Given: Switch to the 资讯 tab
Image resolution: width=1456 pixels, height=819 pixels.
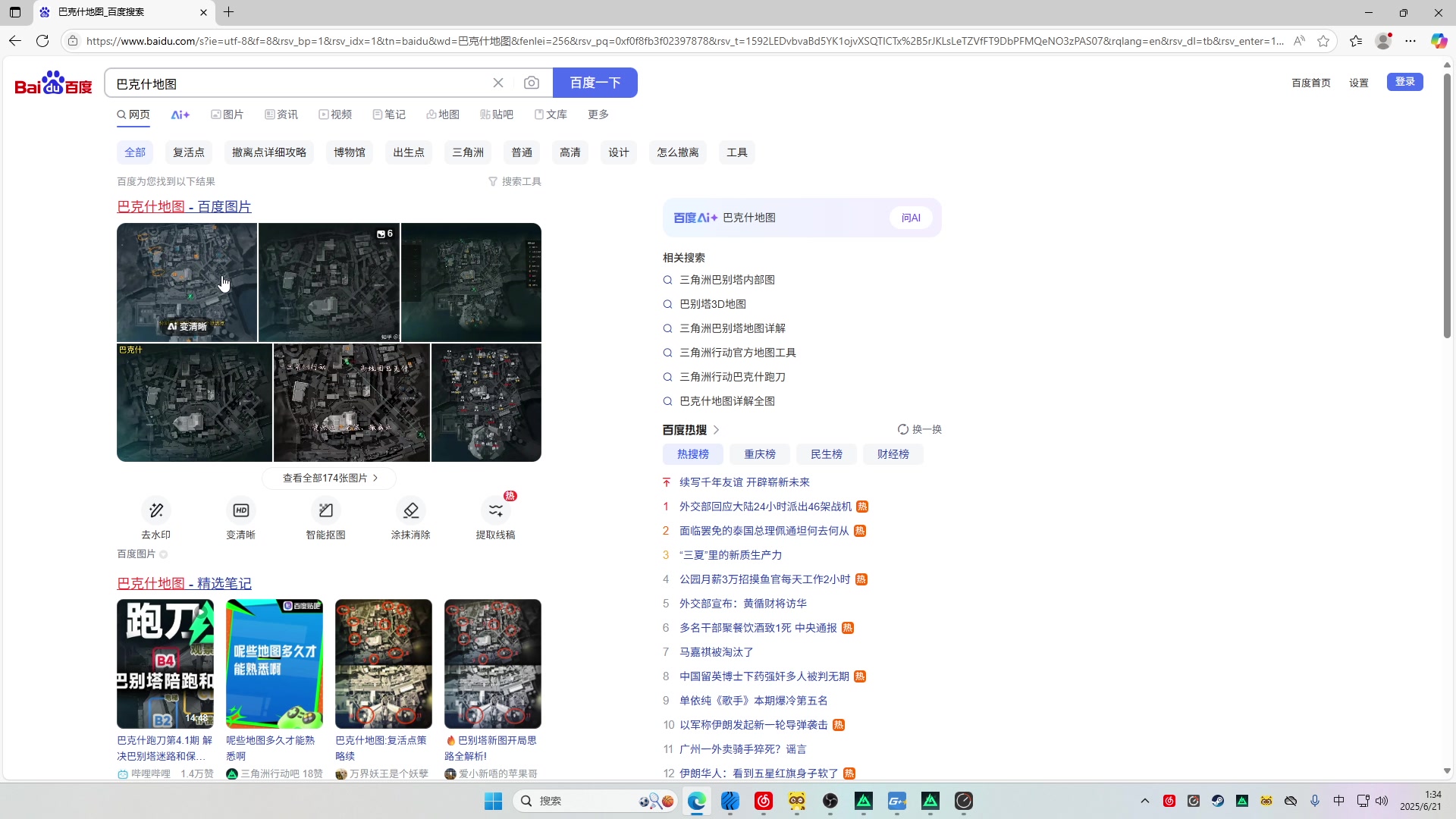Looking at the screenshot, I should [x=281, y=115].
